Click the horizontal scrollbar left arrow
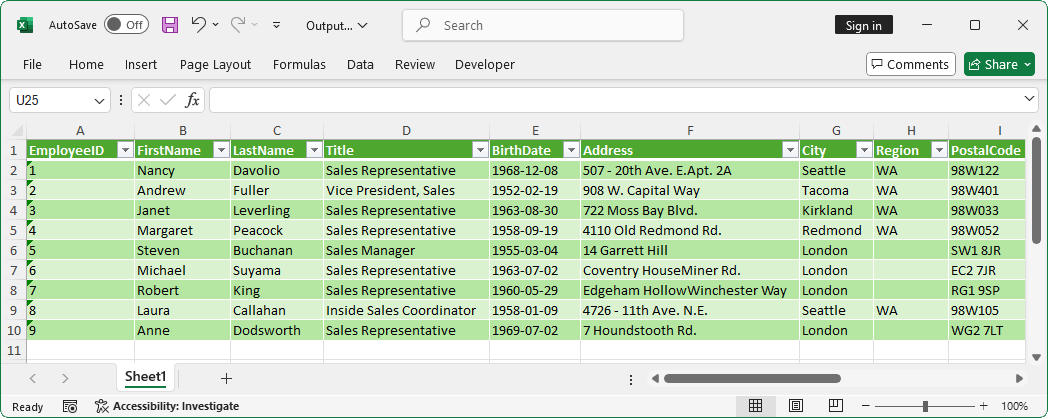This screenshot has width=1048, height=418. point(656,379)
